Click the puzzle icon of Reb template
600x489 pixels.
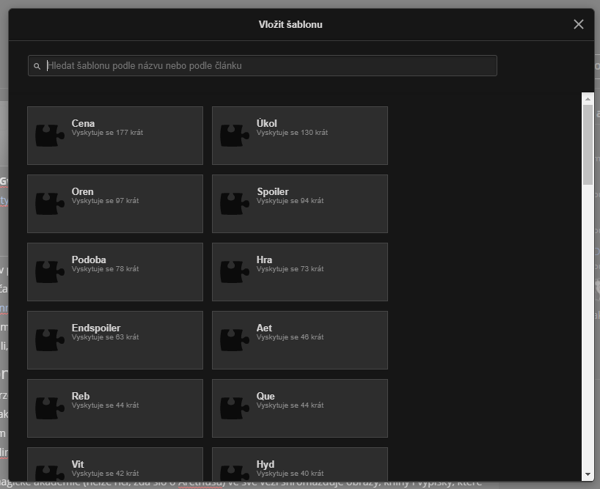(50, 408)
